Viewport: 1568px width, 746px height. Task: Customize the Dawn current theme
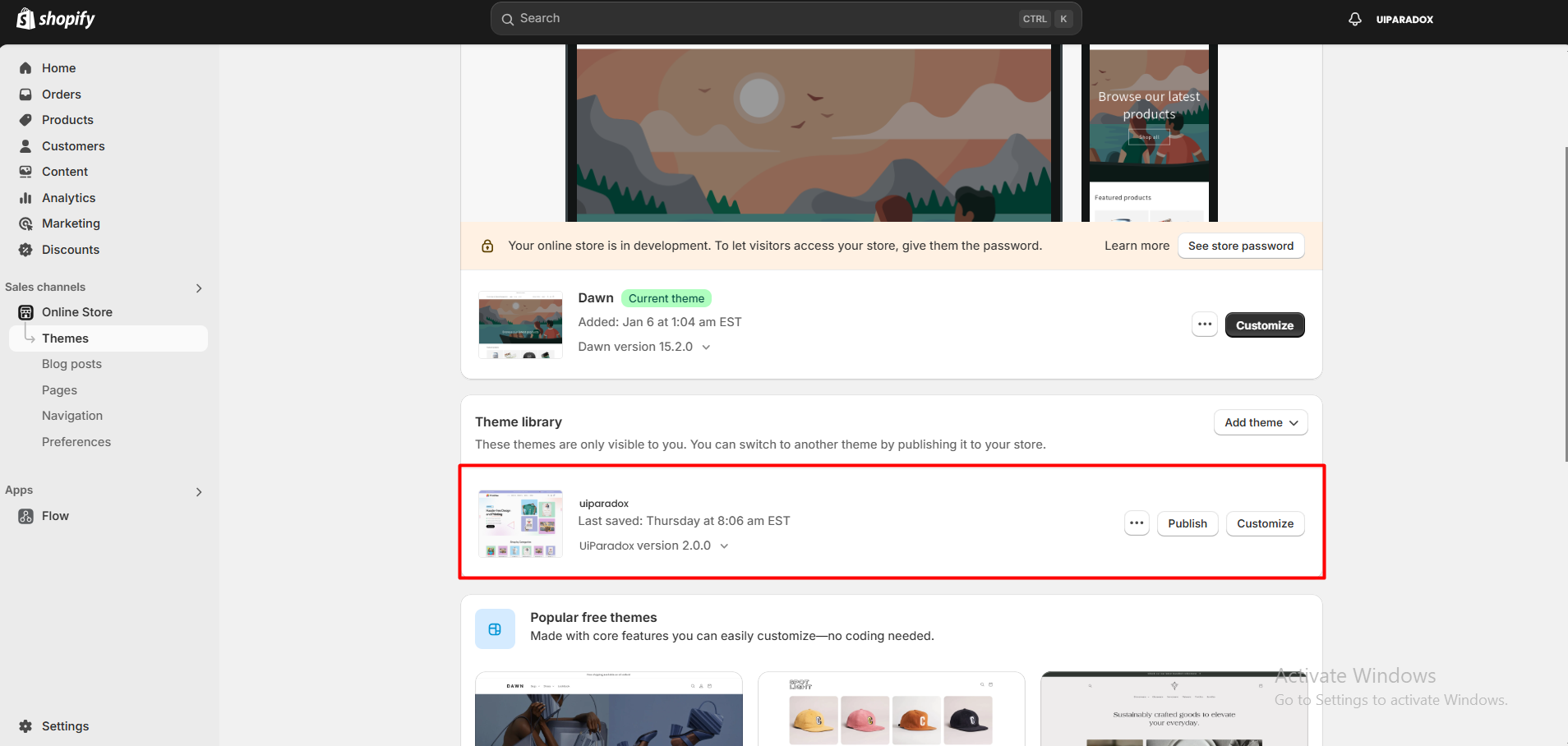click(1265, 325)
